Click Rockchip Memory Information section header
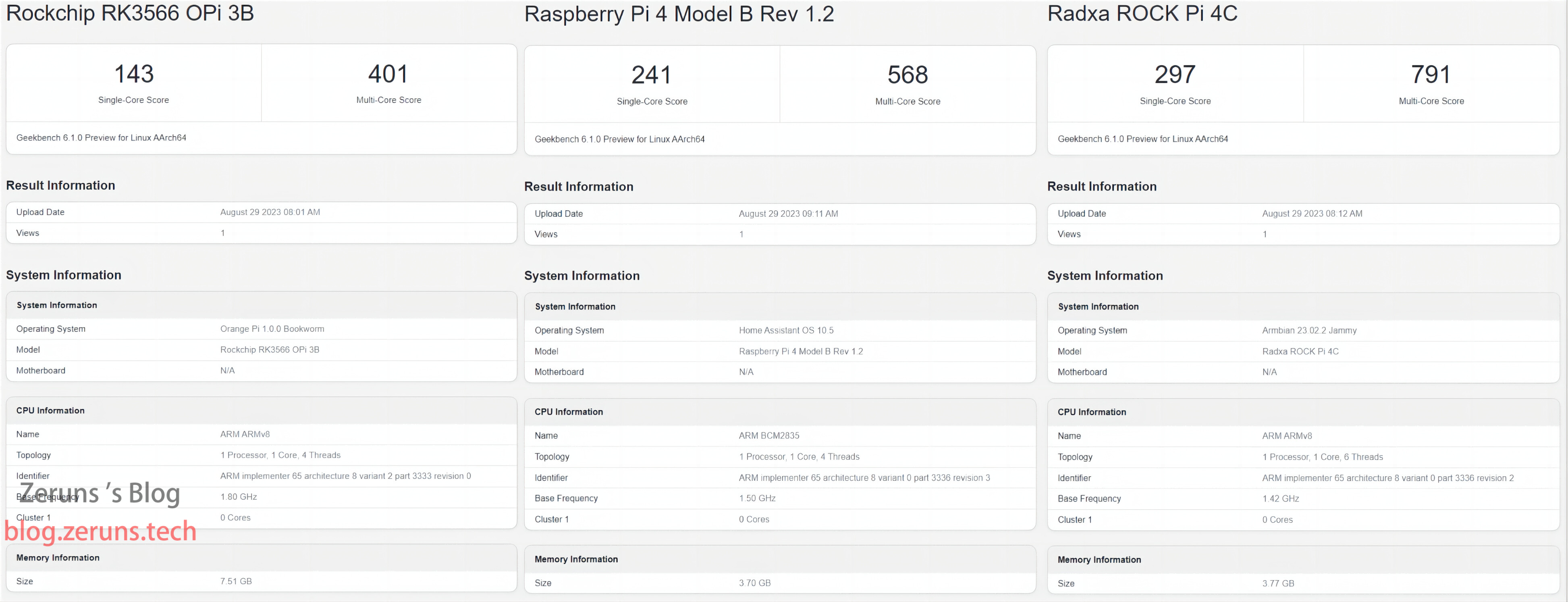This screenshot has width=1568, height=602. (x=58, y=558)
